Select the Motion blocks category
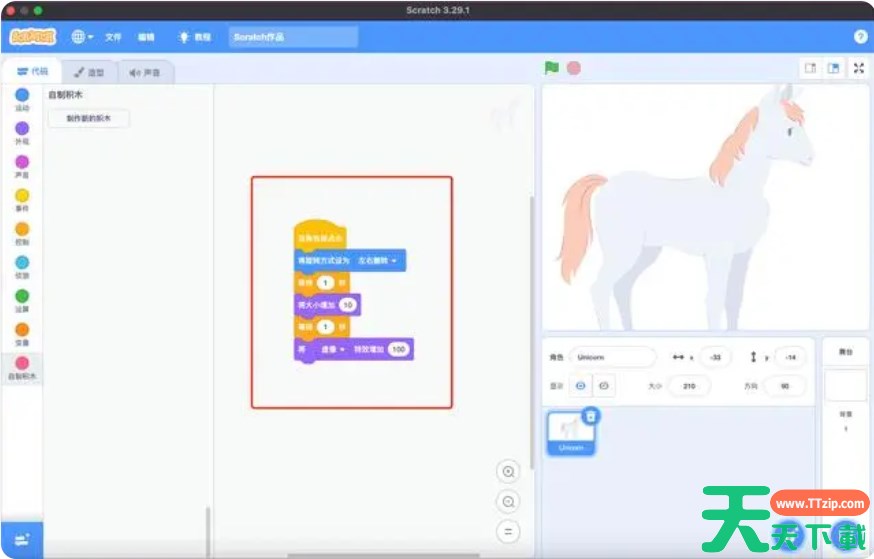The width and height of the screenshot is (874, 559). click(22, 100)
